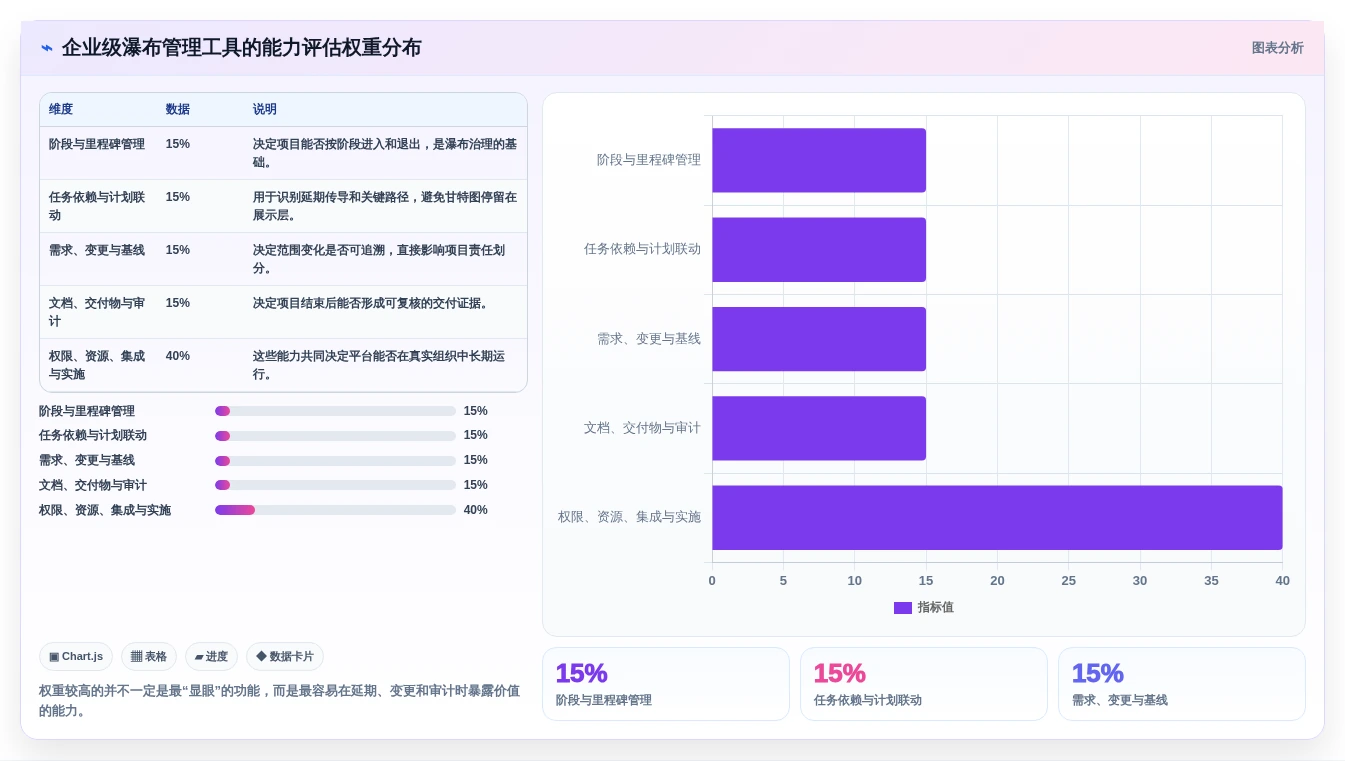1345x761 pixels.
Task: Click the x-axis tick value 25
Action: 1068,581
